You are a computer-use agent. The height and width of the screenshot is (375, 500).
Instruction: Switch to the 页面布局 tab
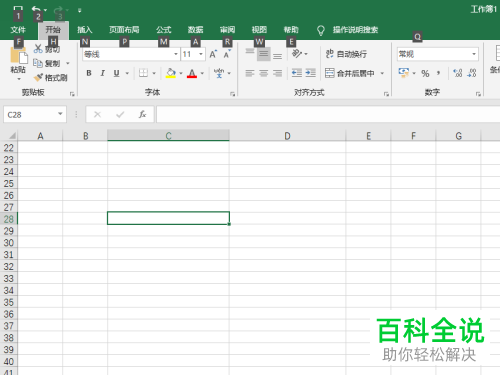pyautogui.click(x=124, y=30)
